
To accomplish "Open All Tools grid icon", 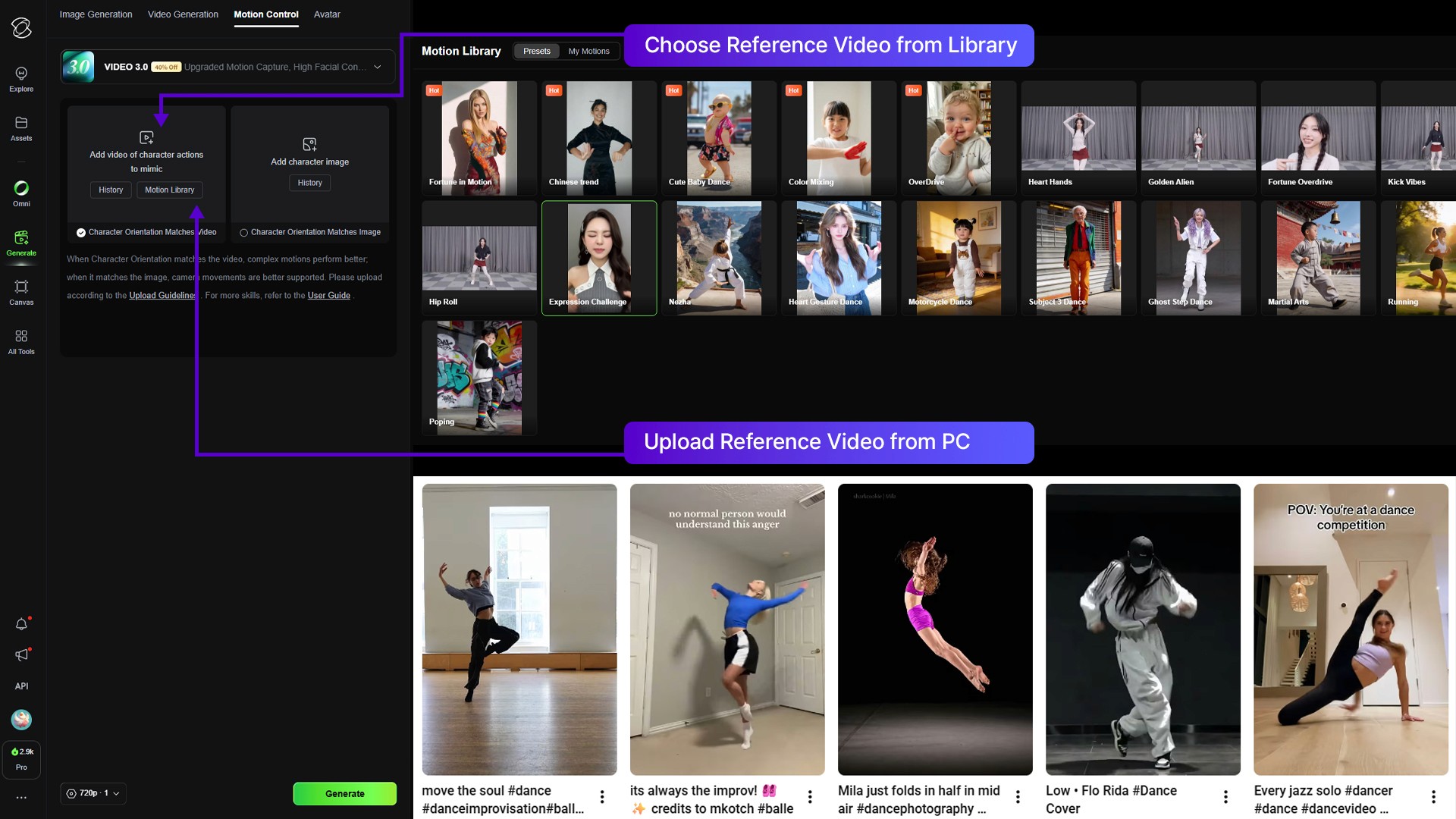I will coord(21,337).
